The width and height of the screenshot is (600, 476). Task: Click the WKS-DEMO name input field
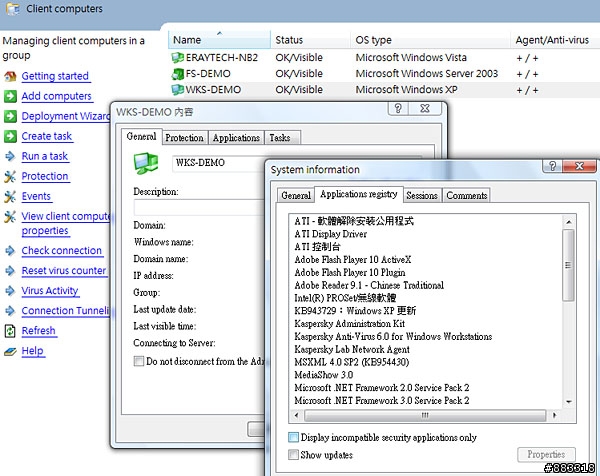pyautogui.click(x=218, y=163)
